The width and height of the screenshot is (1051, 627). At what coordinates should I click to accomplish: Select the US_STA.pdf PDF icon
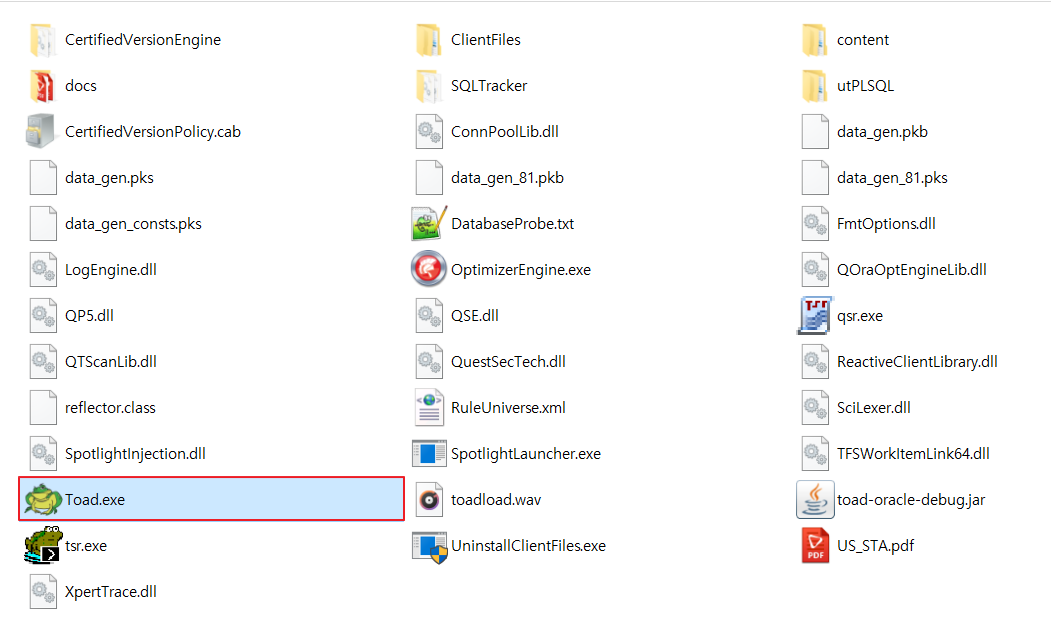point(815,545)
